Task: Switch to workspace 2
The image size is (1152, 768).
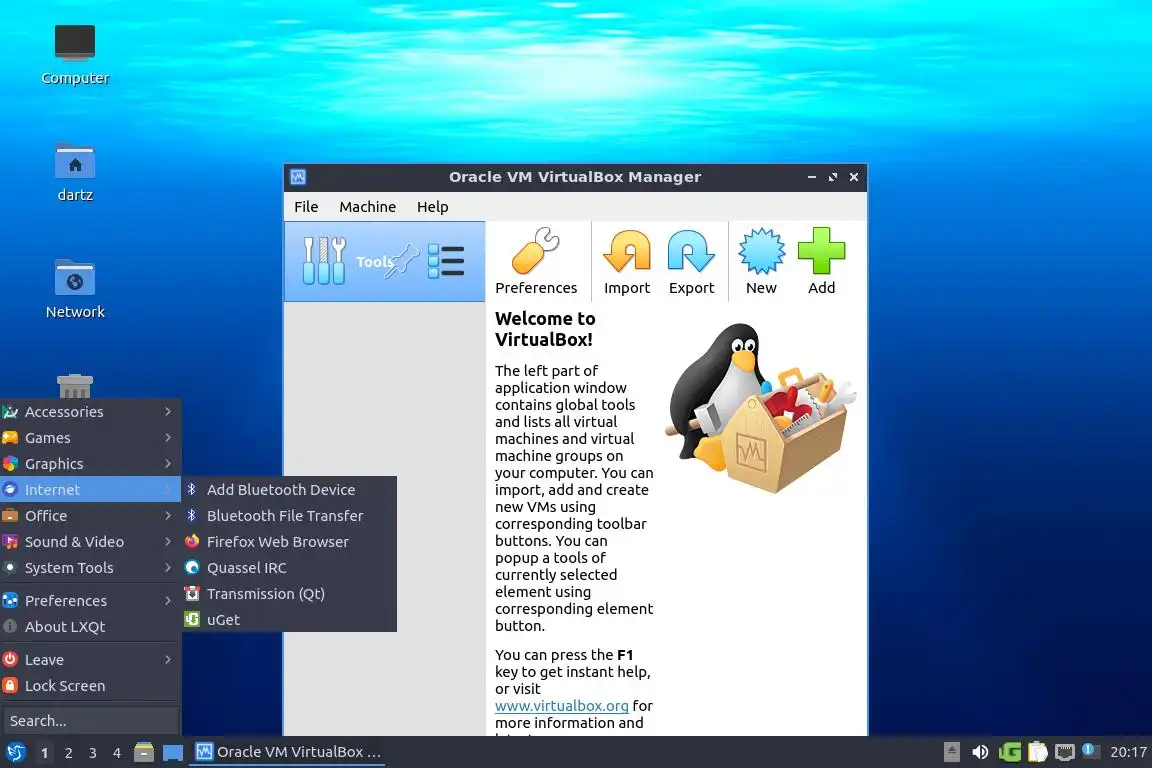Action: pos(68,753)
